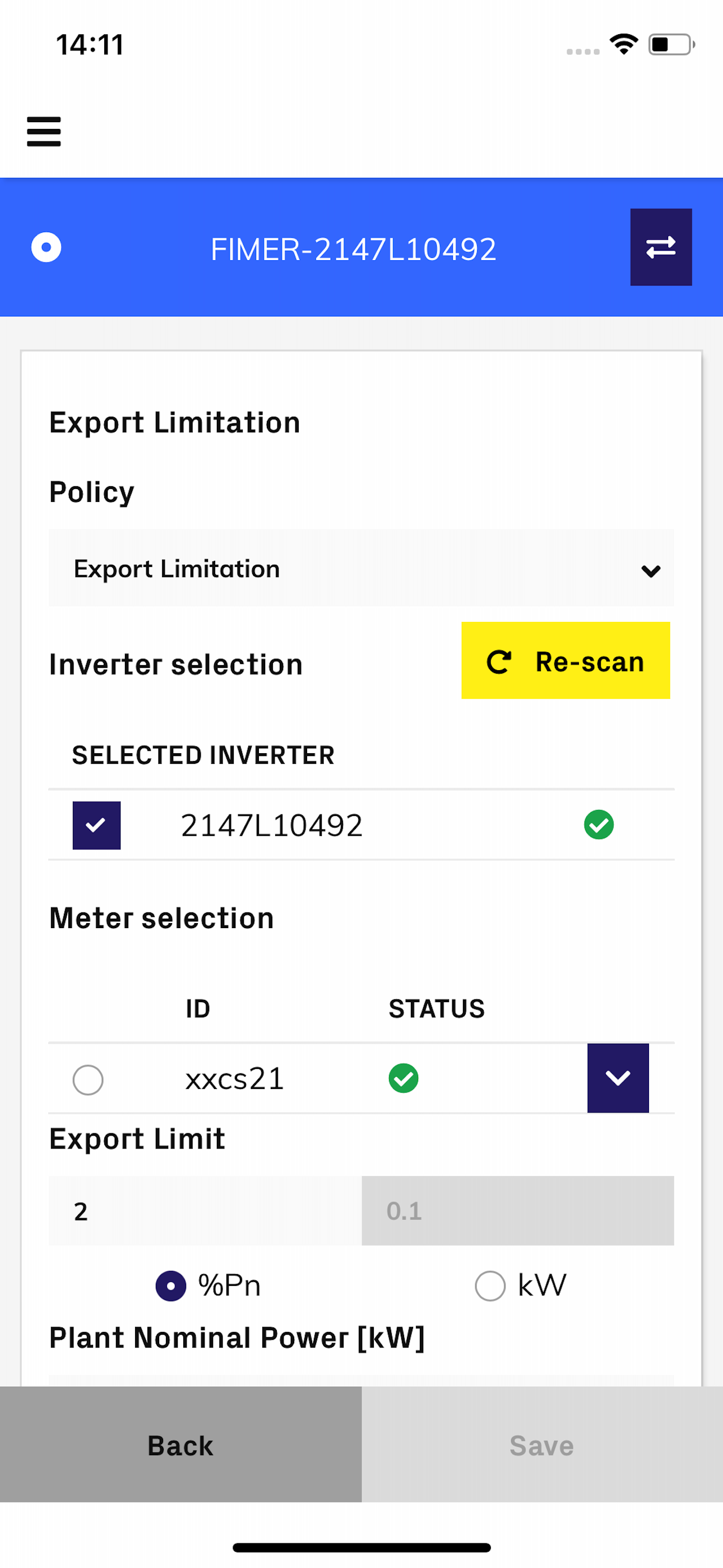Select the %Pn unit option

coord(171,1285)
